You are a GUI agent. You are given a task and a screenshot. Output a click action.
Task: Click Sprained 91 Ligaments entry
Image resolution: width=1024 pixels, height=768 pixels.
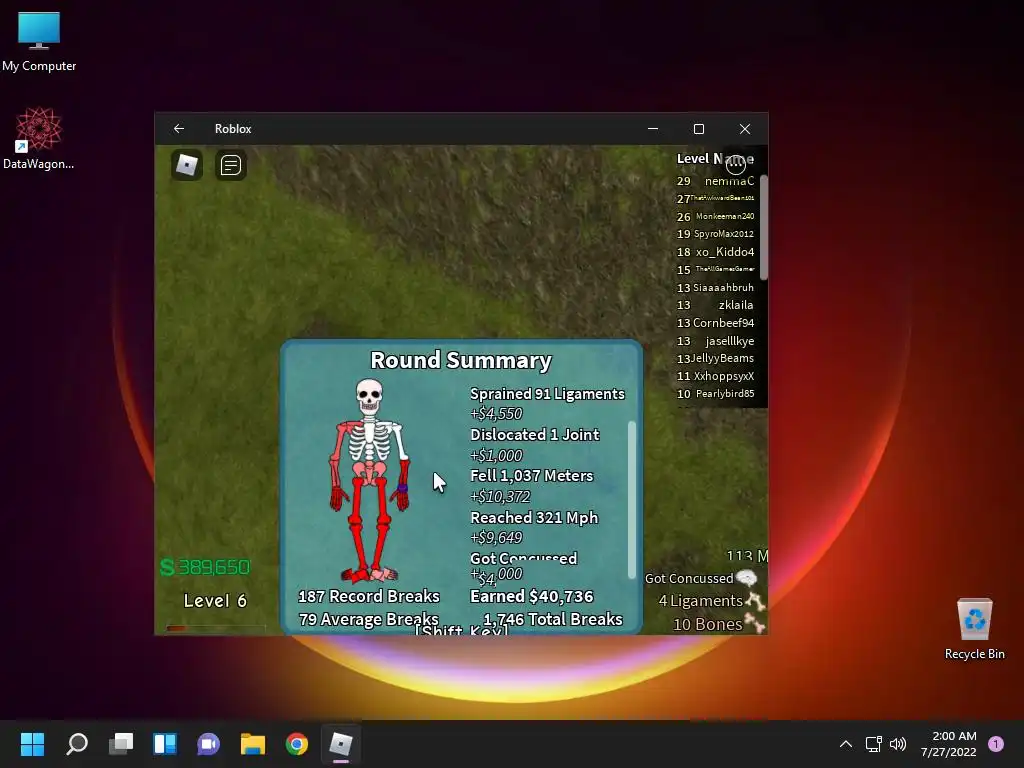pos(547,394)
